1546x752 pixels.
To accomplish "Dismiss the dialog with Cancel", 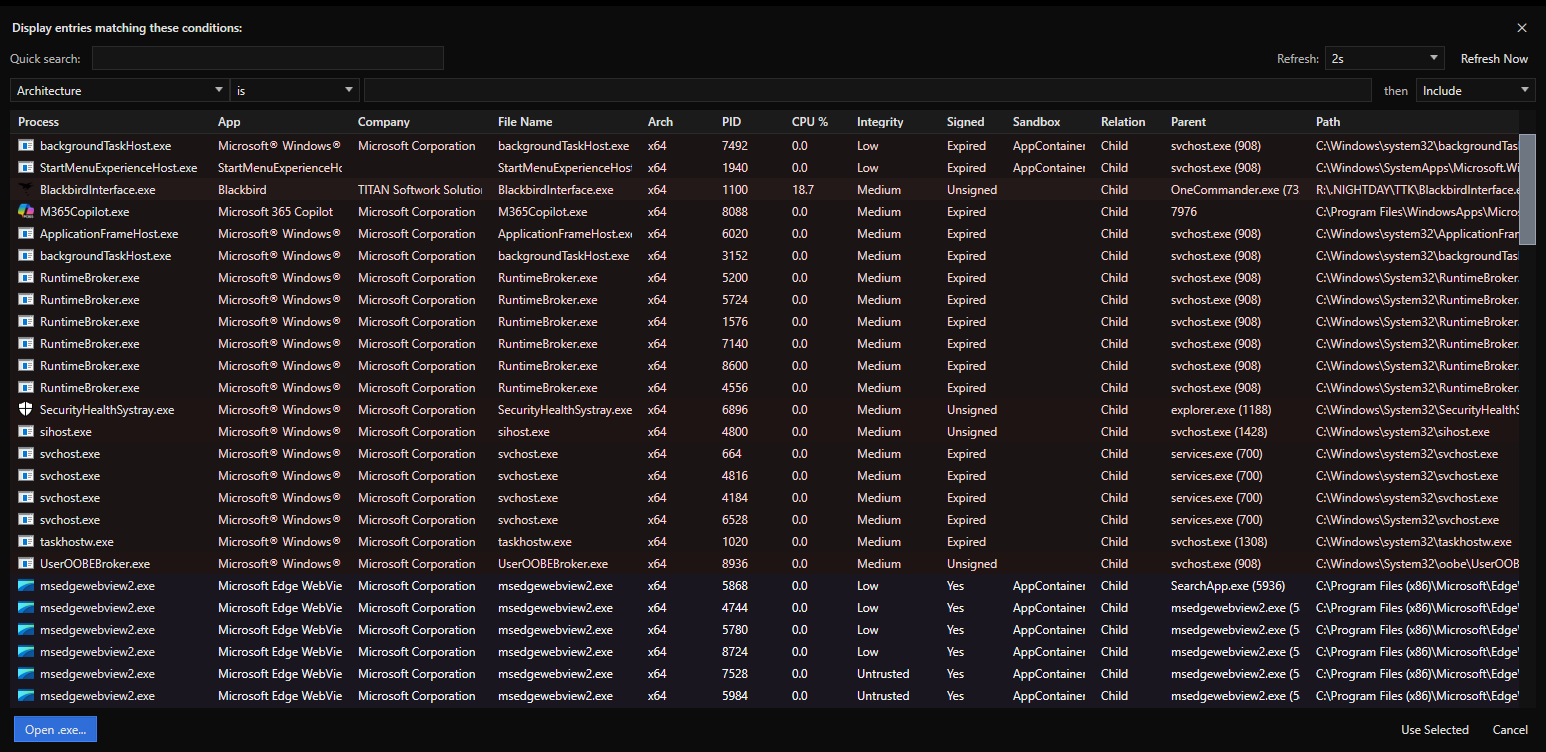I will point(1510,730).
